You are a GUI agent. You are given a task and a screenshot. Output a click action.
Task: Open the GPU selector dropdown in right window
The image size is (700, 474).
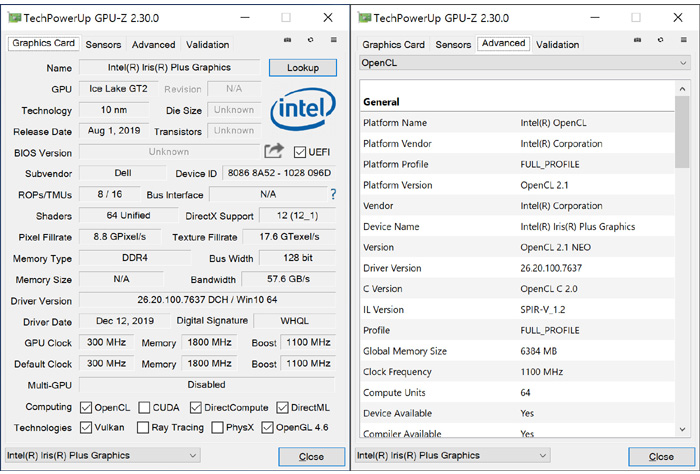453,456
